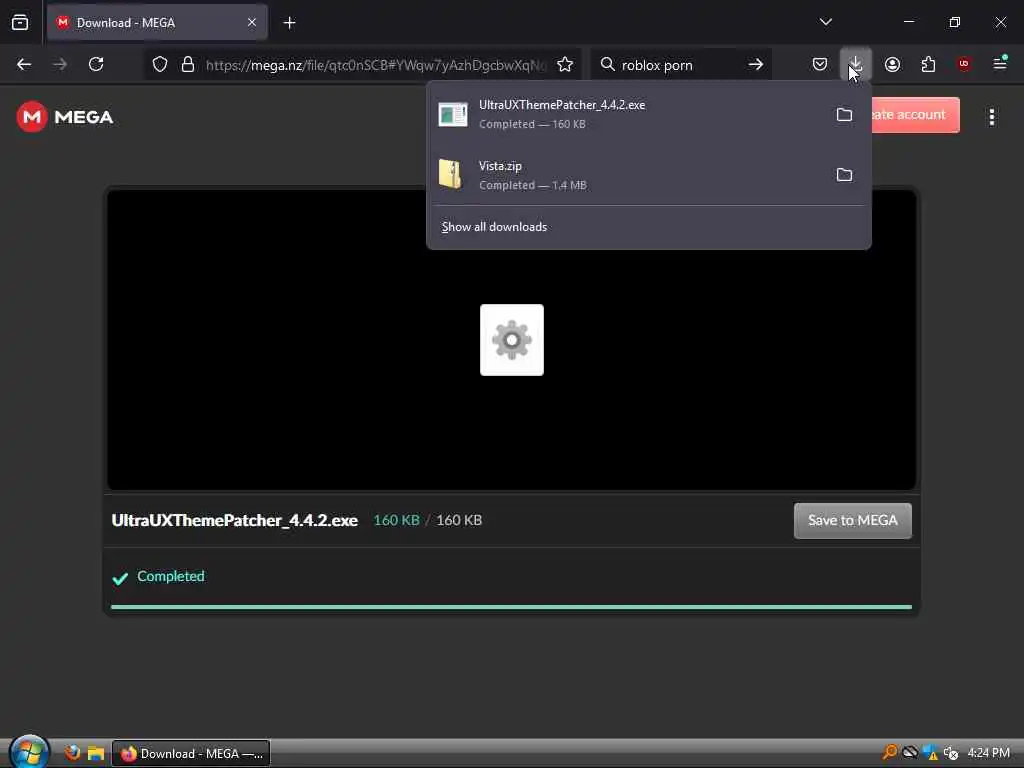1024x768 pixels.
Task: Go back to the previous page
Action: [24, 64]
